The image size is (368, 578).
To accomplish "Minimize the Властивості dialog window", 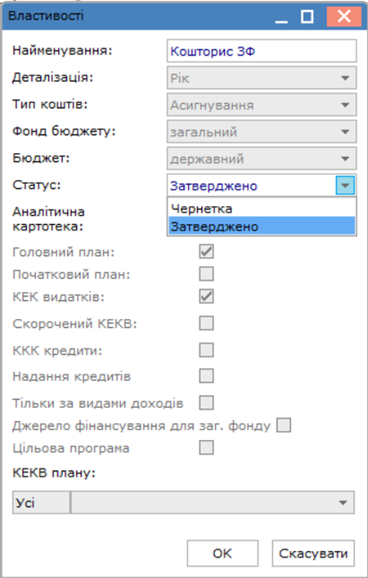I will tap(281, 17).
